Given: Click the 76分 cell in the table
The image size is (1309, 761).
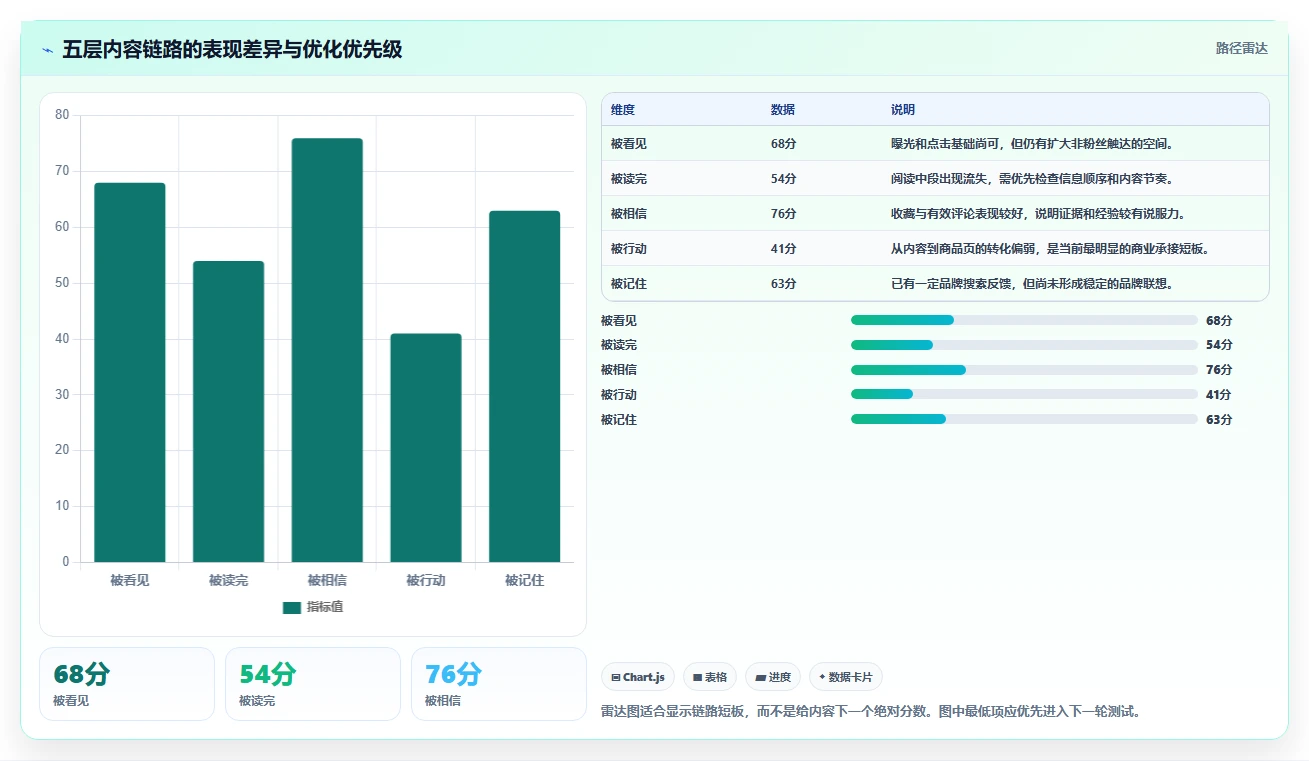Looking at the screenshot, I should pos(784,214).
